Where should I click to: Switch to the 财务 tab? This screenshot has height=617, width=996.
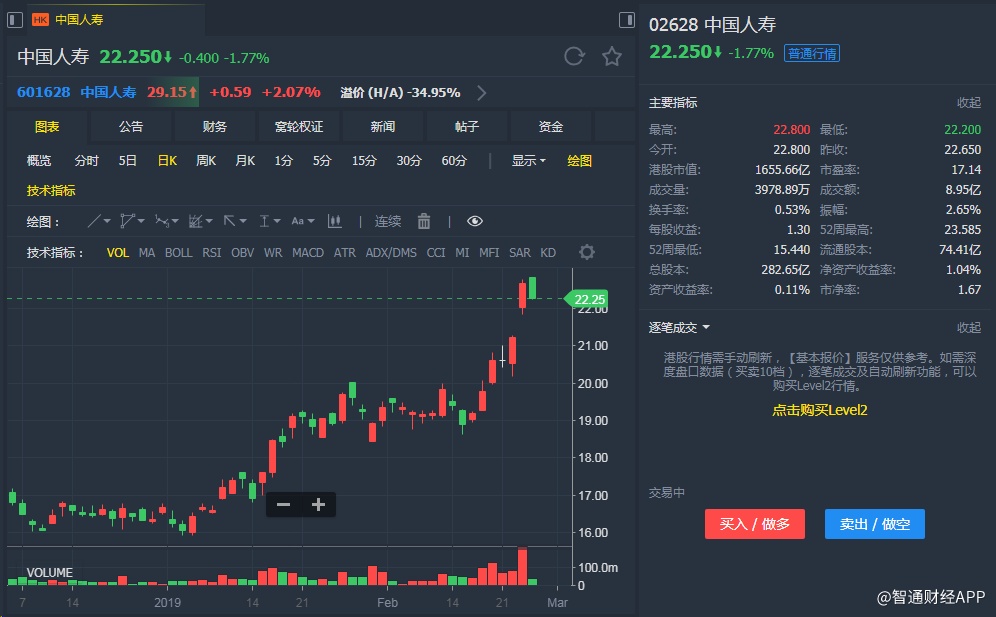214,127
